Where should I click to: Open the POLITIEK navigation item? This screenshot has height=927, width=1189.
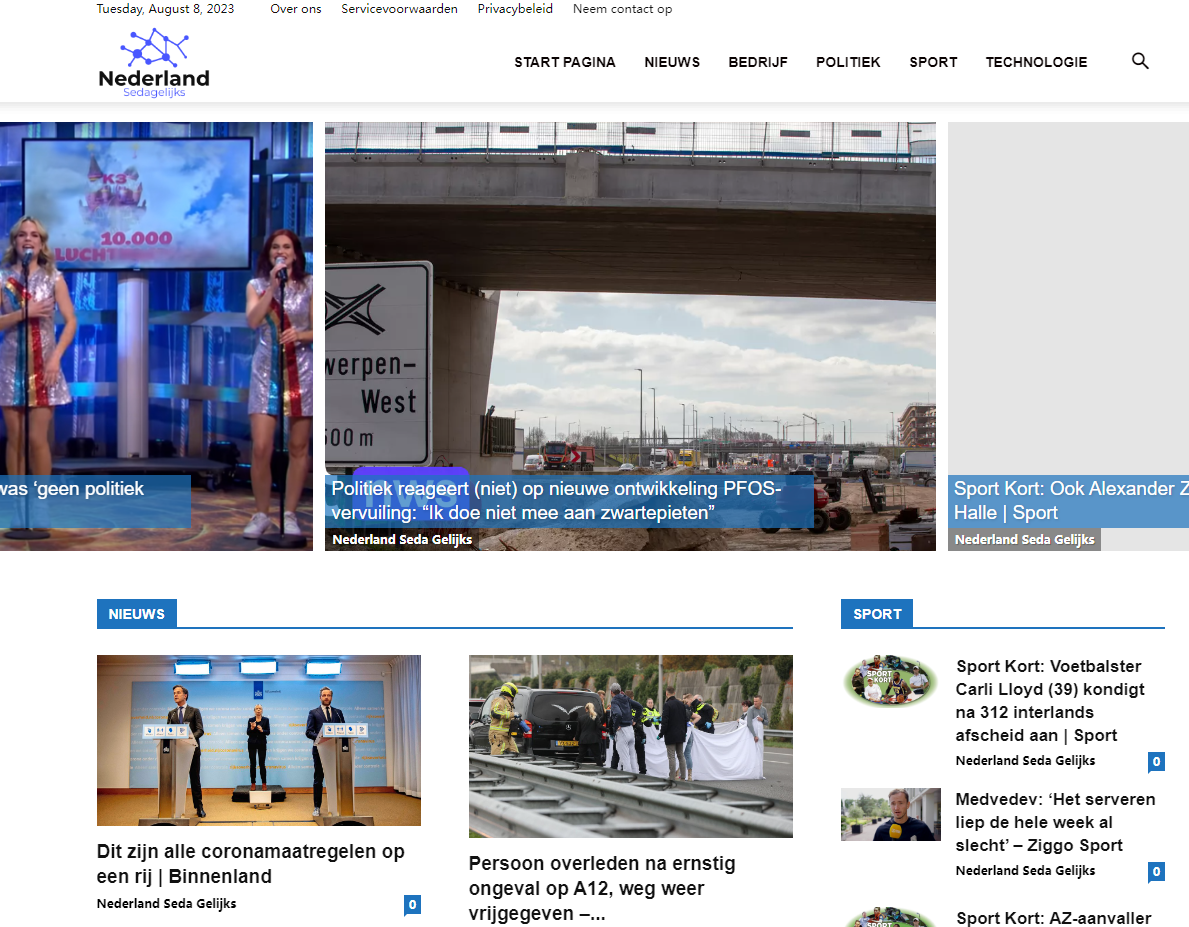click(848, 62)
